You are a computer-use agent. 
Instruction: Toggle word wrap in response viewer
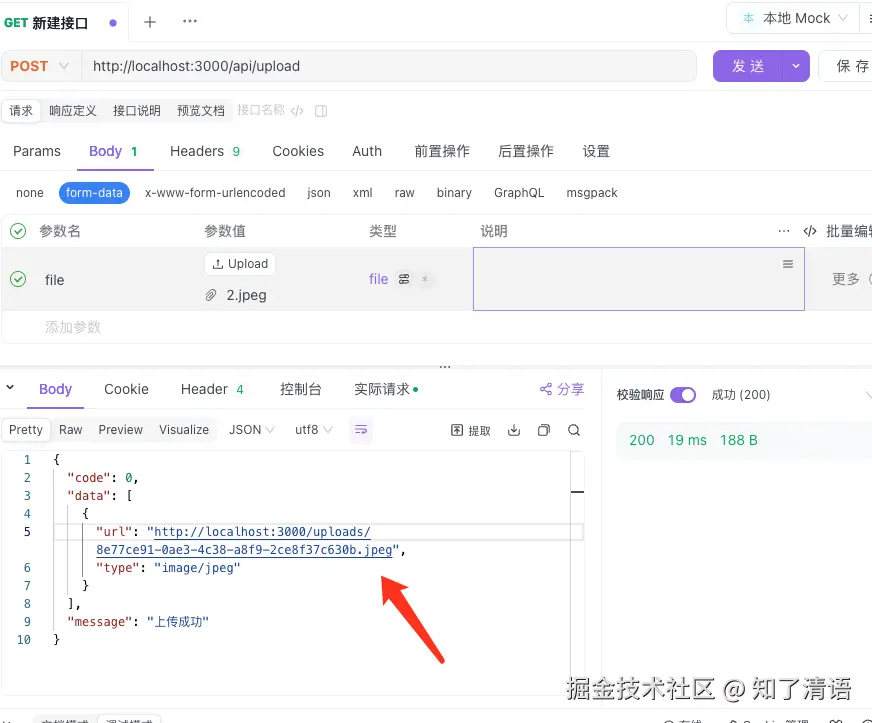click(x=361, y=429)
